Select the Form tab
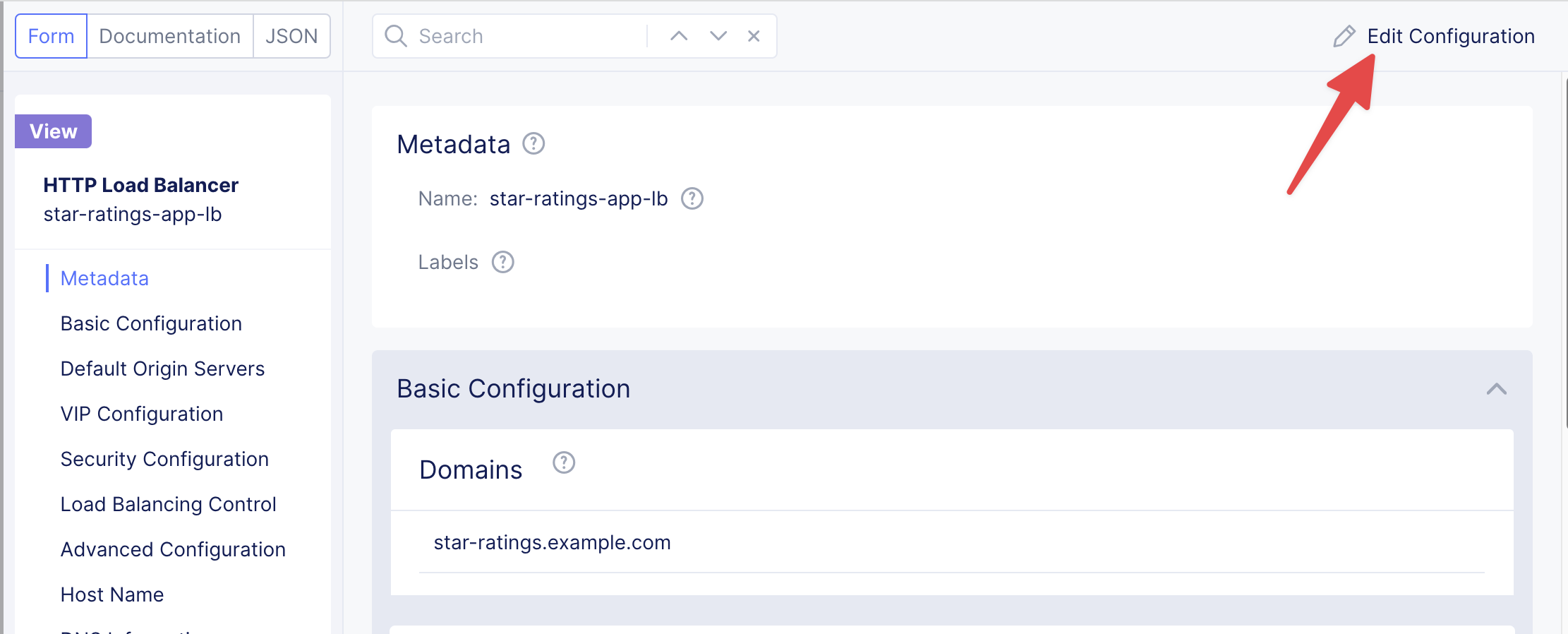1568x634 pixels. 51,36
